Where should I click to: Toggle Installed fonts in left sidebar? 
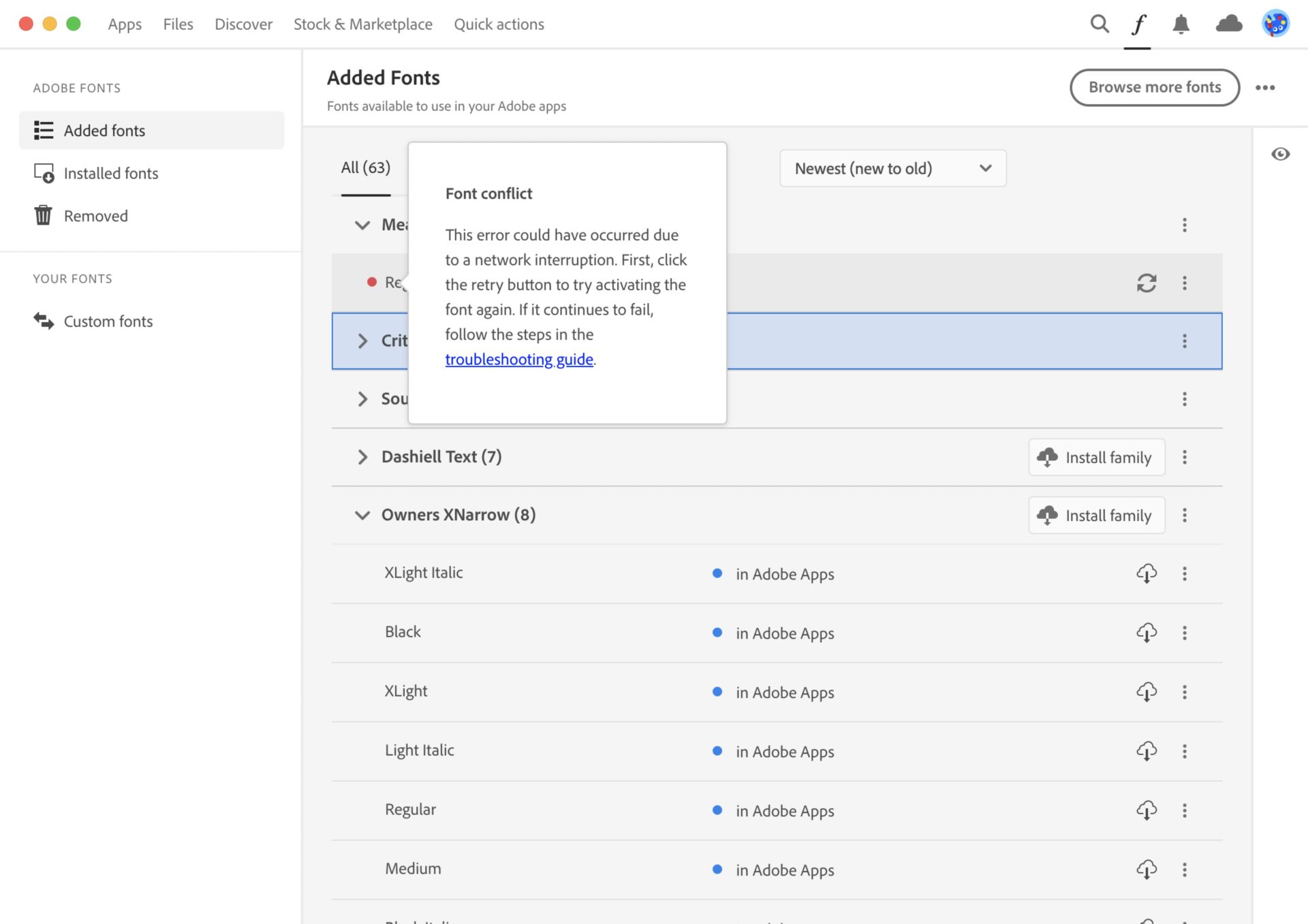pos(110,172)
